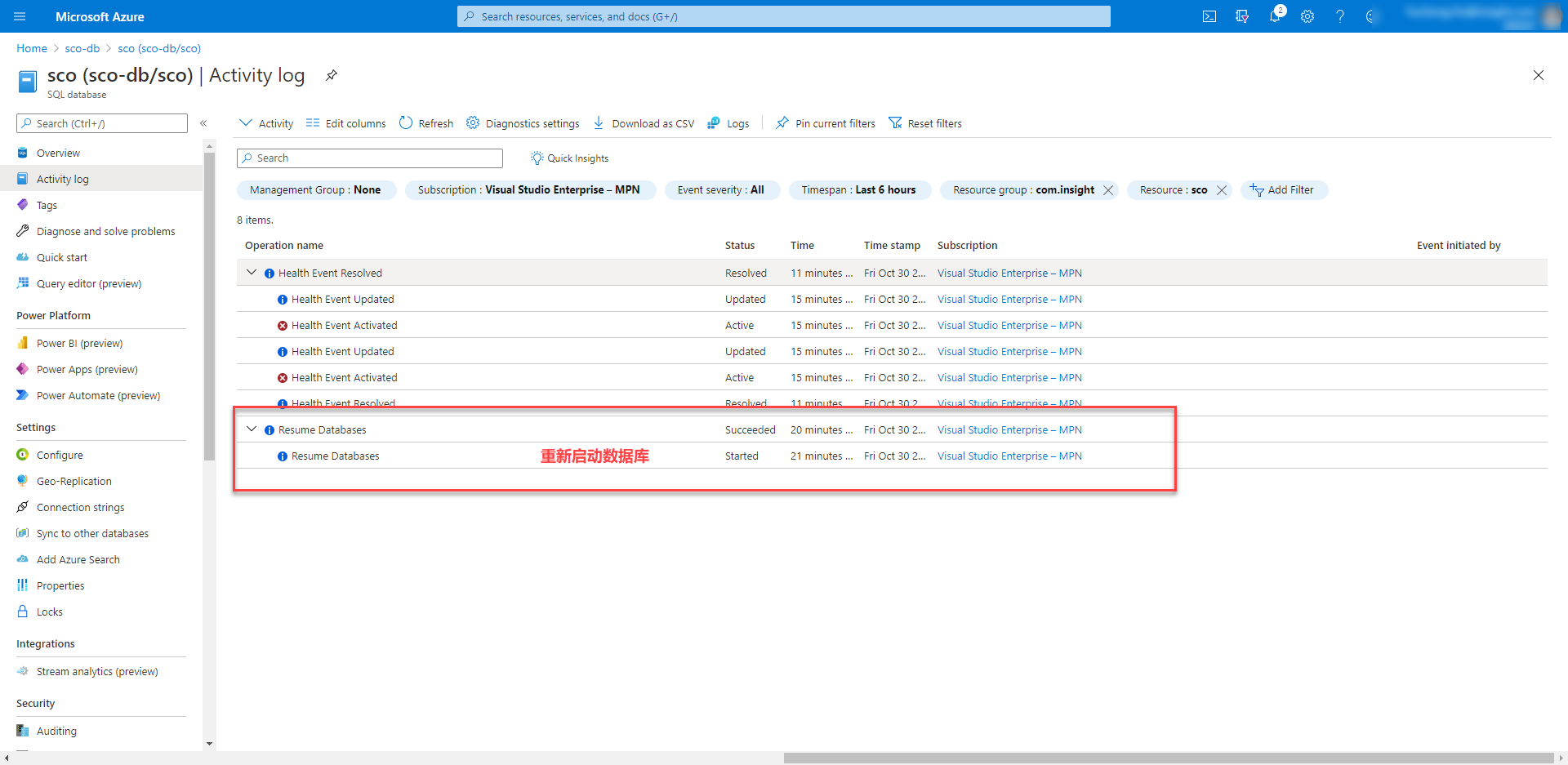The width and height of the screenshot is (1568, 765).
Task: Change the Subscription filter pill
Action: click(529, 190)
